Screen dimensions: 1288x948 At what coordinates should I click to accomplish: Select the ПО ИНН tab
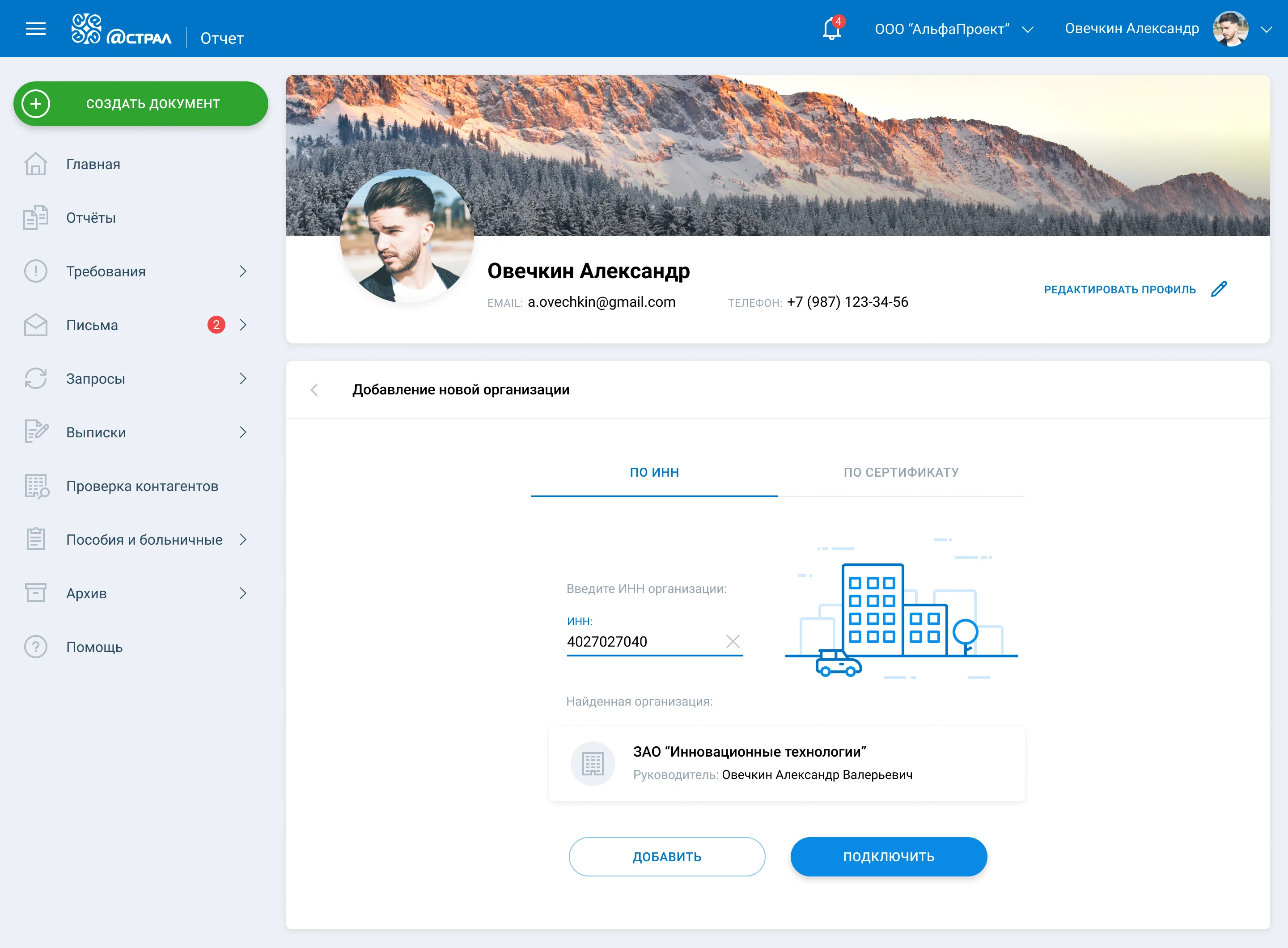click(x=654, y=472)
